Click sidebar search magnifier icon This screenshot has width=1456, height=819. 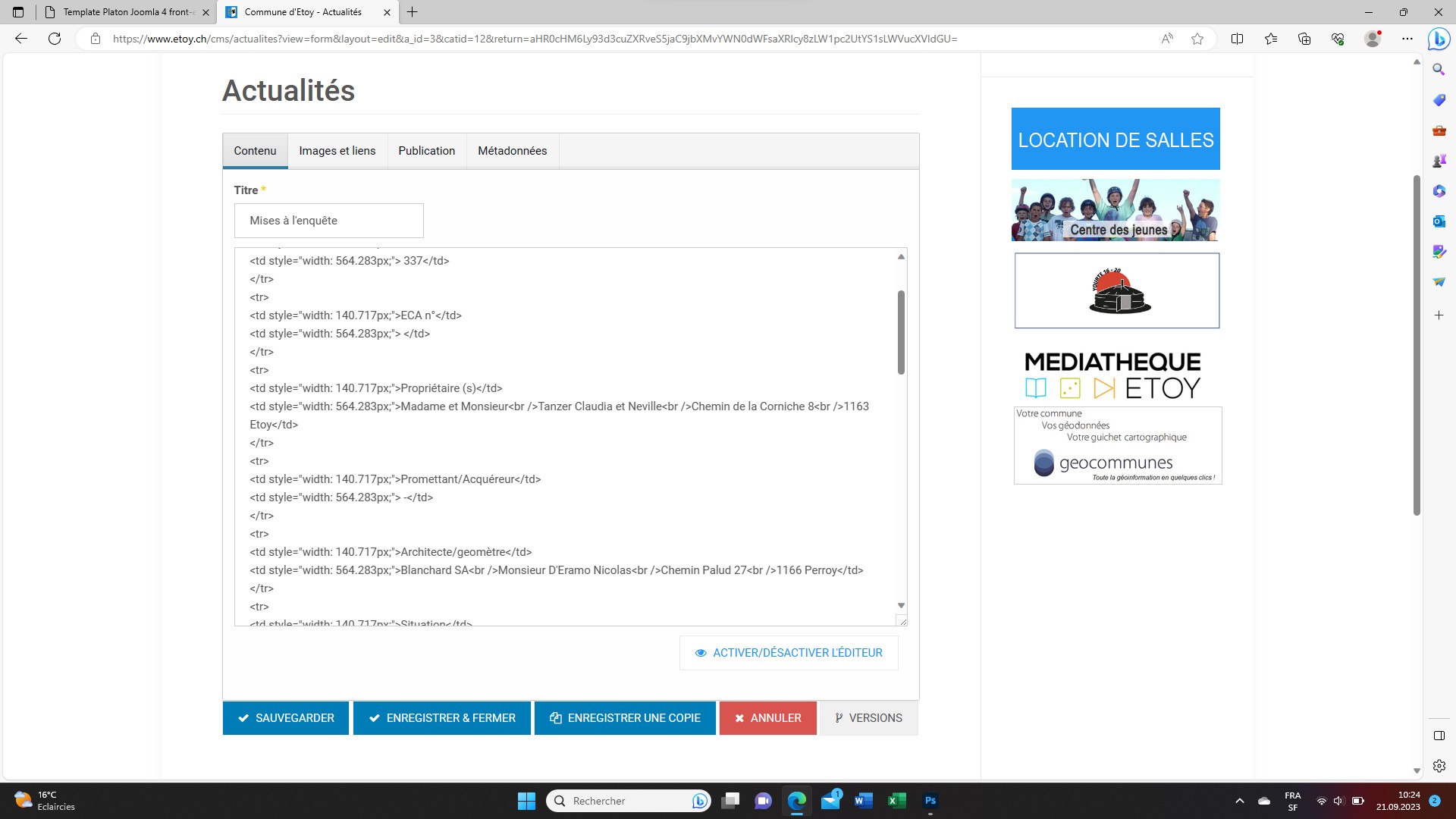(x=1439, y=70)
